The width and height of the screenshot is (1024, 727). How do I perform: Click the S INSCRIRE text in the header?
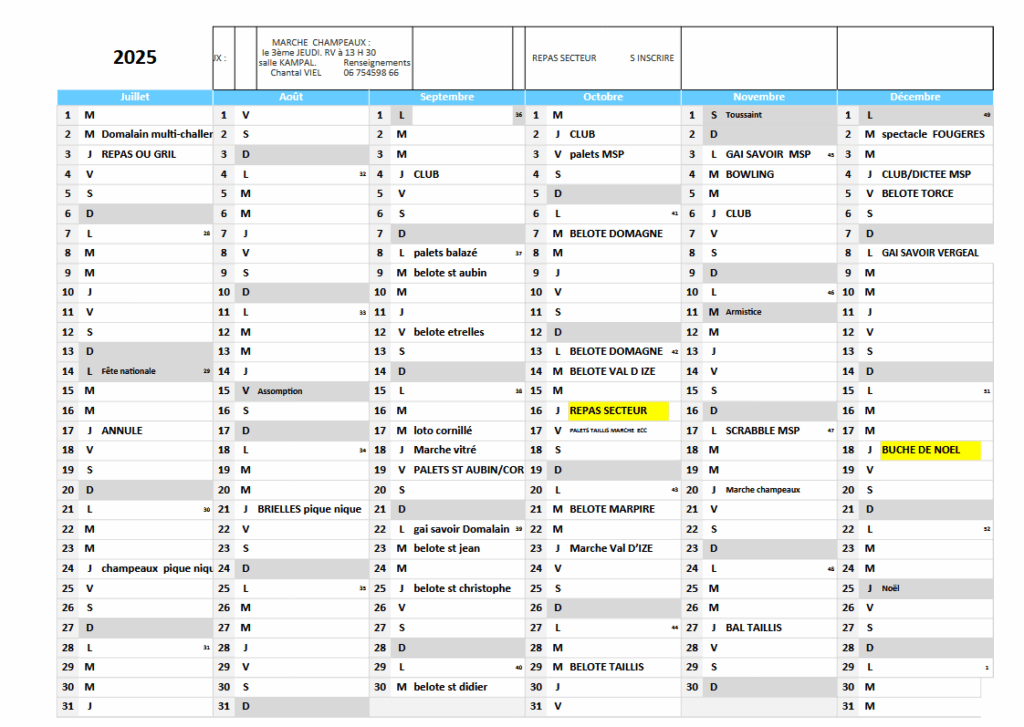pyautogui.click(x=652, y=58)
